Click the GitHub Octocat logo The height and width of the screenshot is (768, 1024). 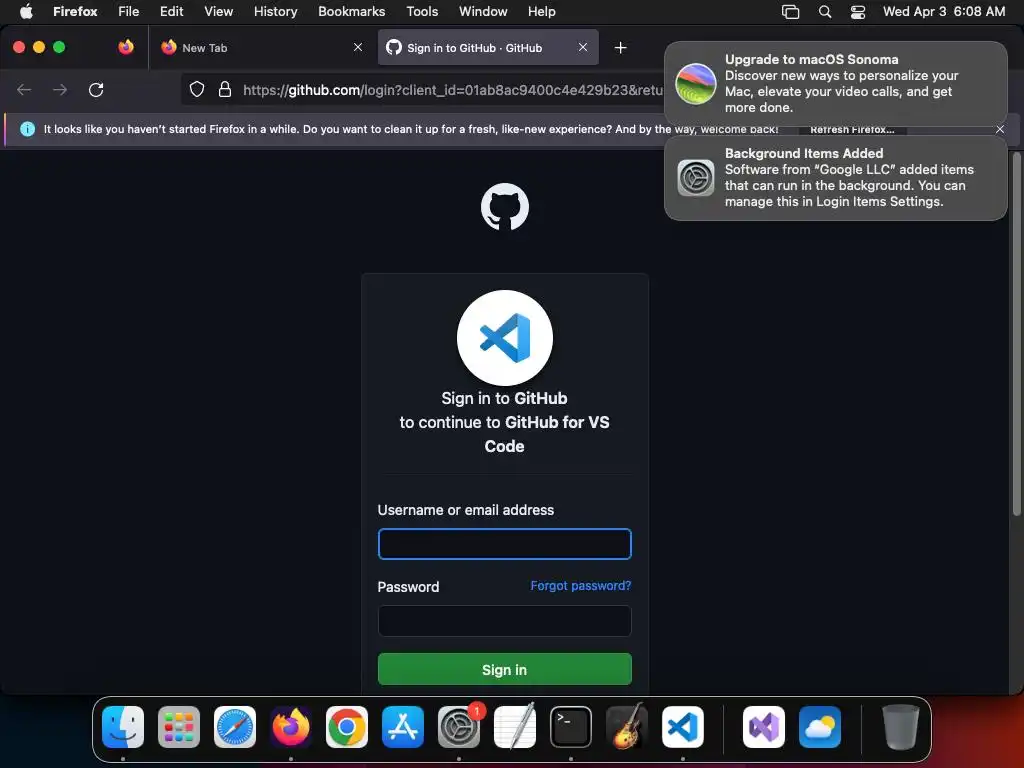pos(505,207)
